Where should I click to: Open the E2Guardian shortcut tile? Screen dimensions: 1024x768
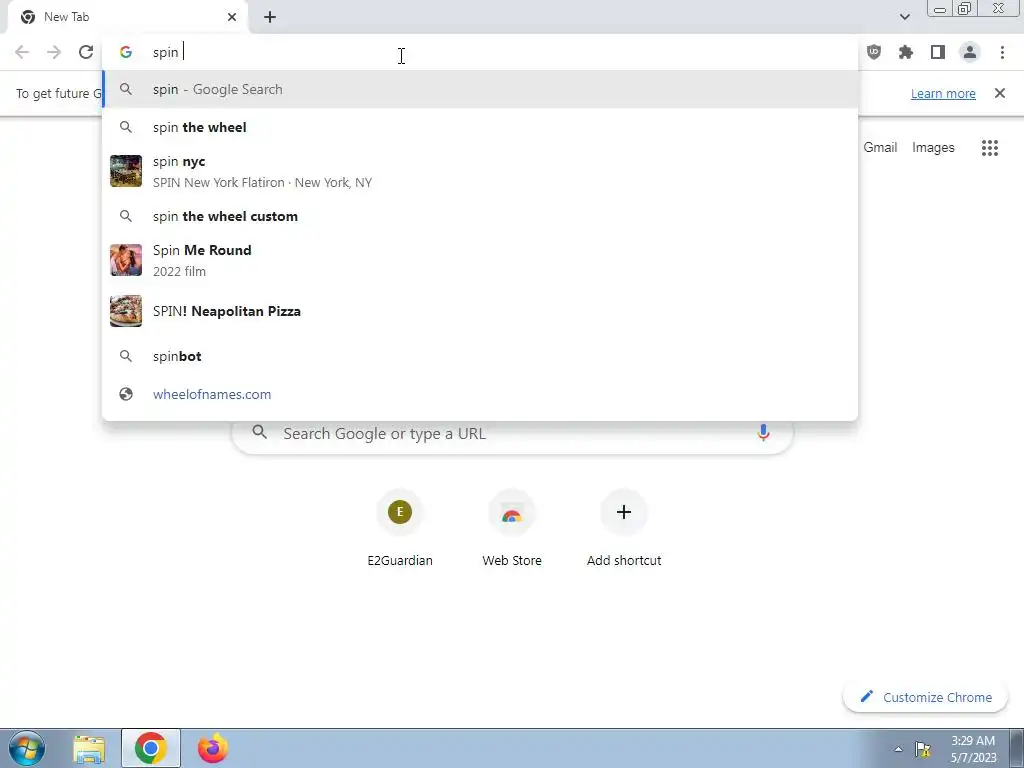click(400, 529)
